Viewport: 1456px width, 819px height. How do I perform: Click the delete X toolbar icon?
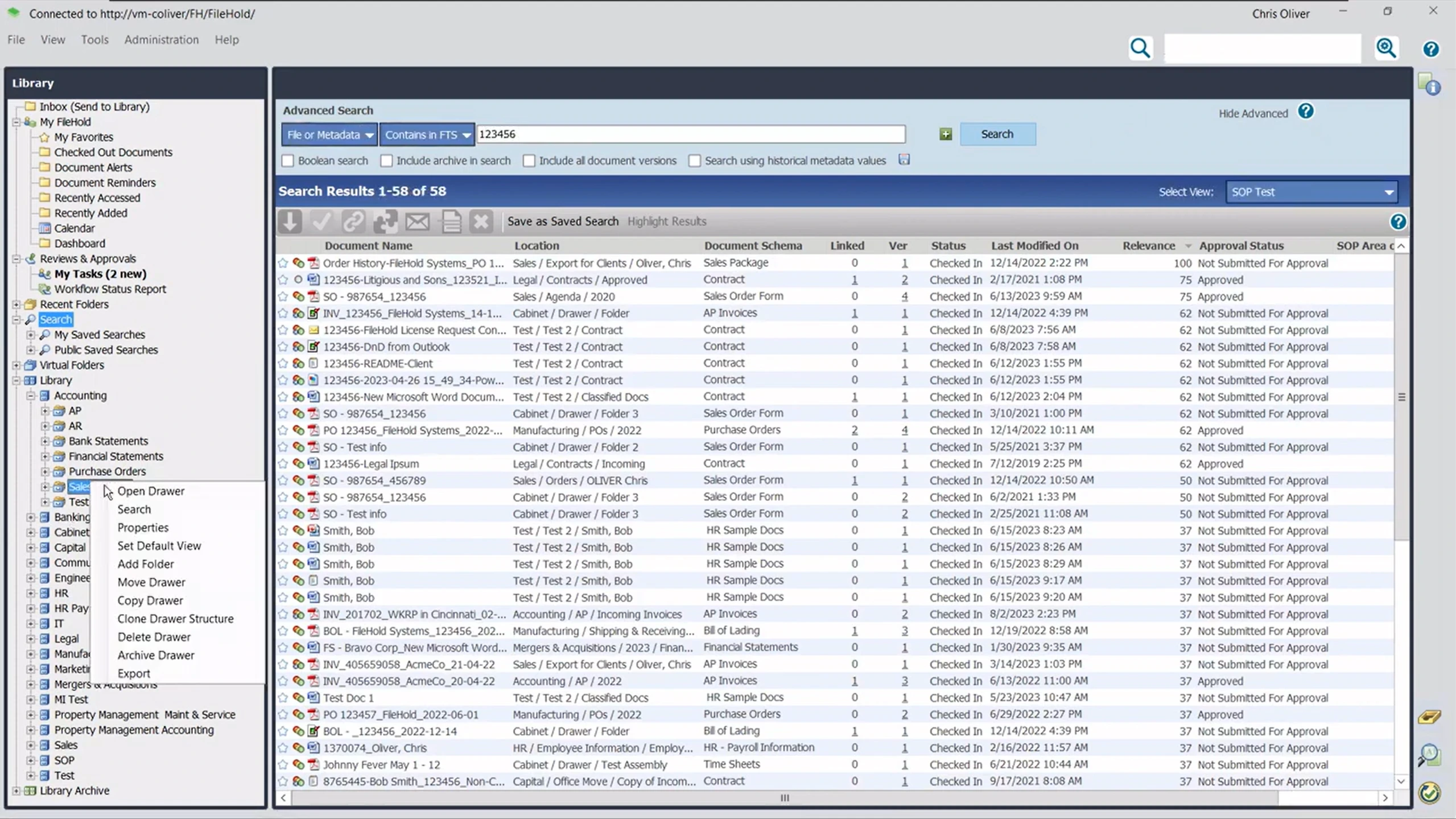(x=481, y=221)
